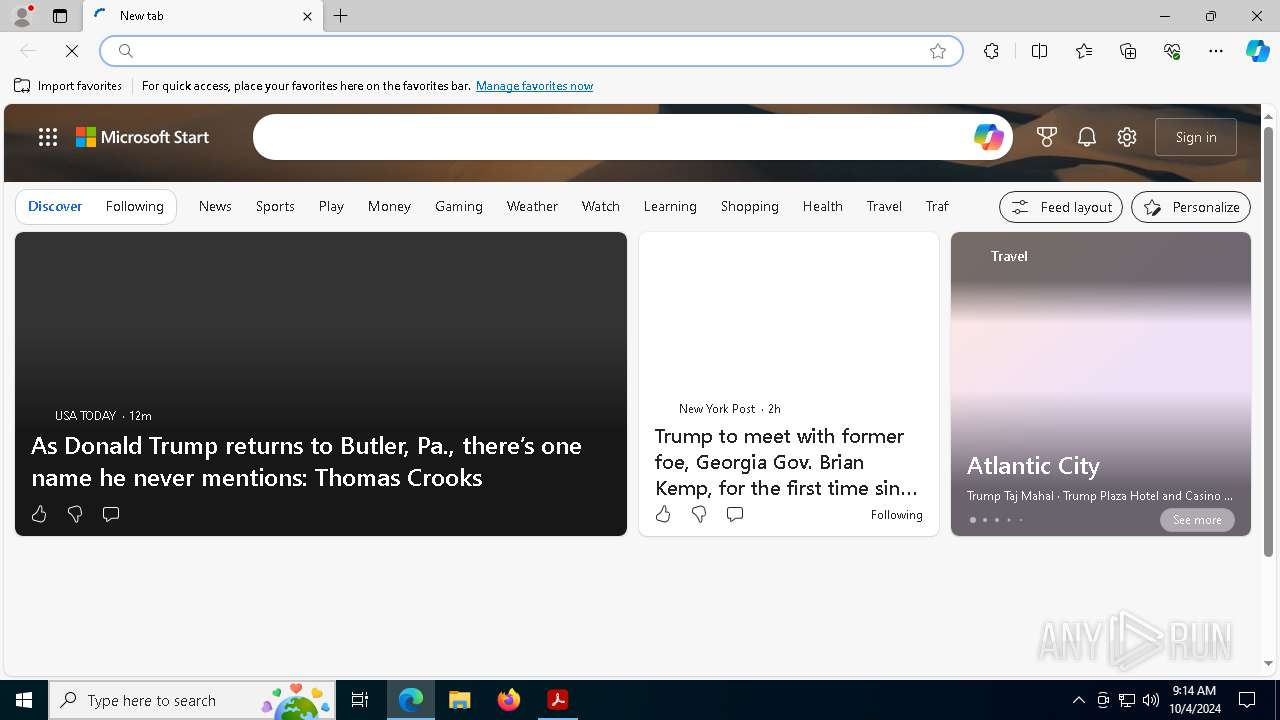Open the Health category
The height and width of the screenshot is (720, 1280).
(x=822, y=206)
